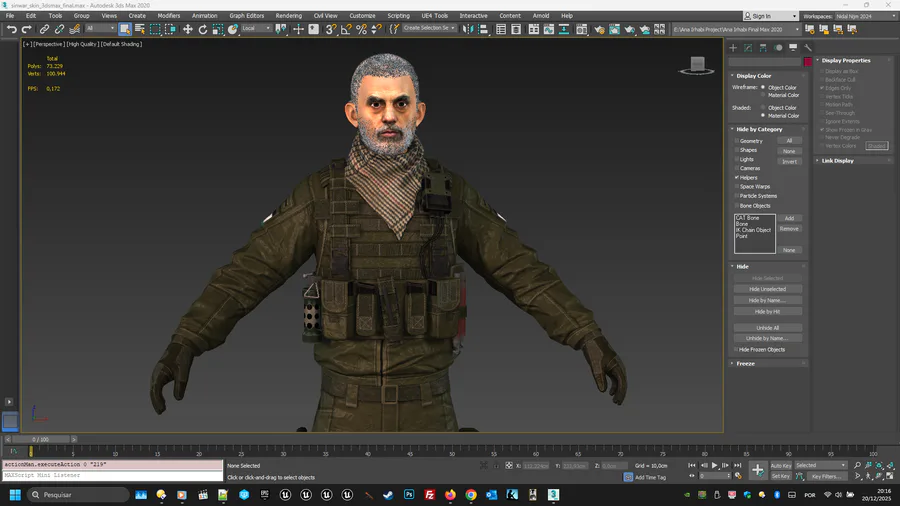
Task: Open the selection filter All dropdown
Action: pos(100,28)
